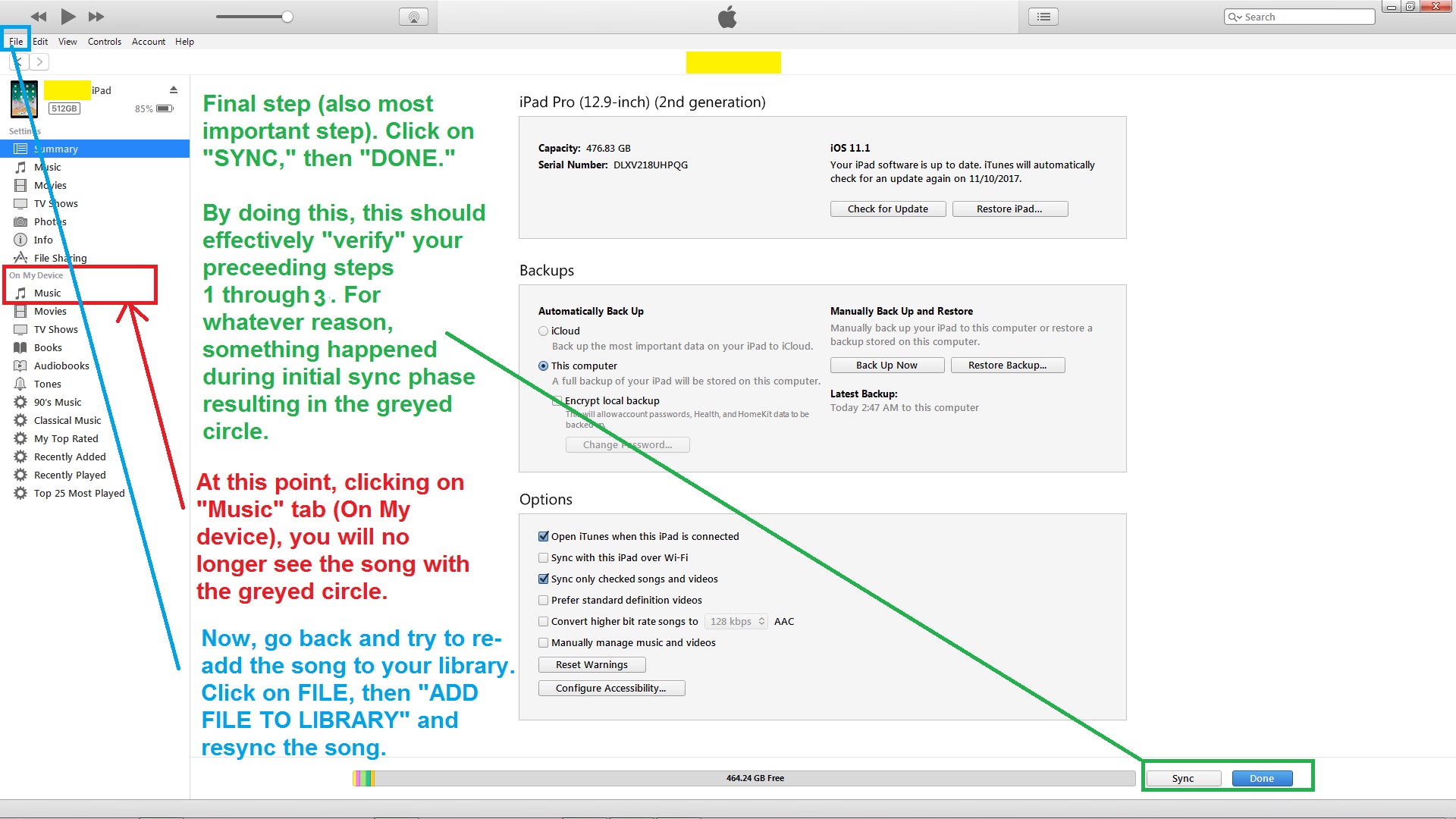The height and width of the screenshot is (819, 1456).
Task: Toggle Manually manage music and videos
Action: [543, 642]
